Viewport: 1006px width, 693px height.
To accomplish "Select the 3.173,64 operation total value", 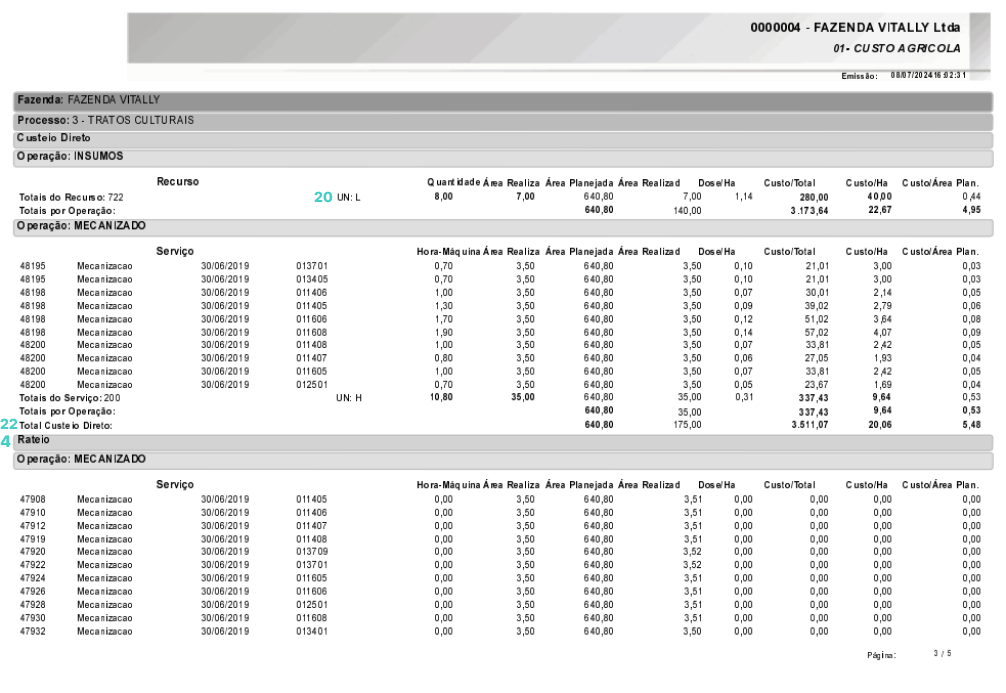I will [x=809, y=211].
